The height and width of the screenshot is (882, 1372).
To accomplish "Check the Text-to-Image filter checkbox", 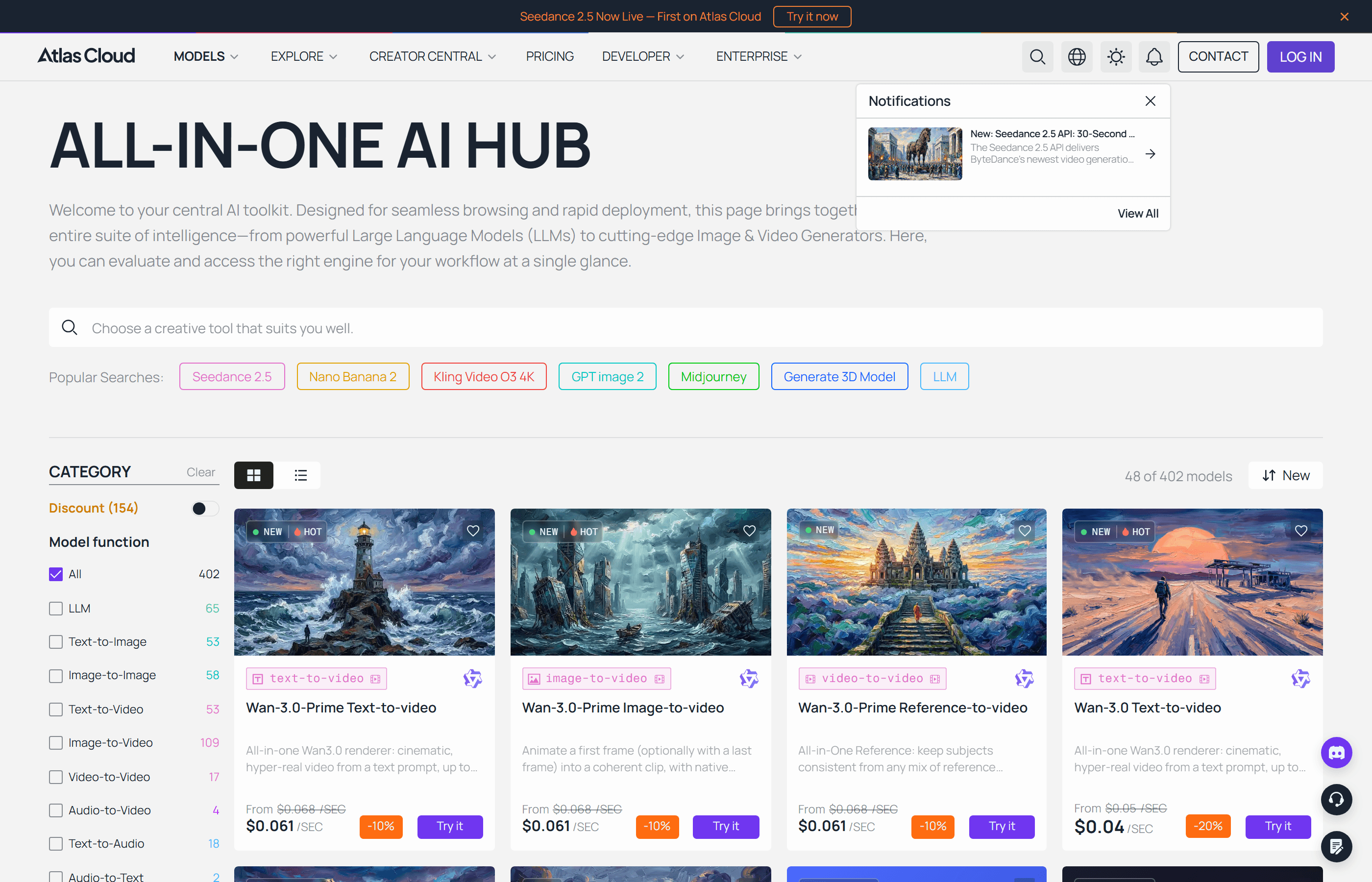I will point(55,642).
